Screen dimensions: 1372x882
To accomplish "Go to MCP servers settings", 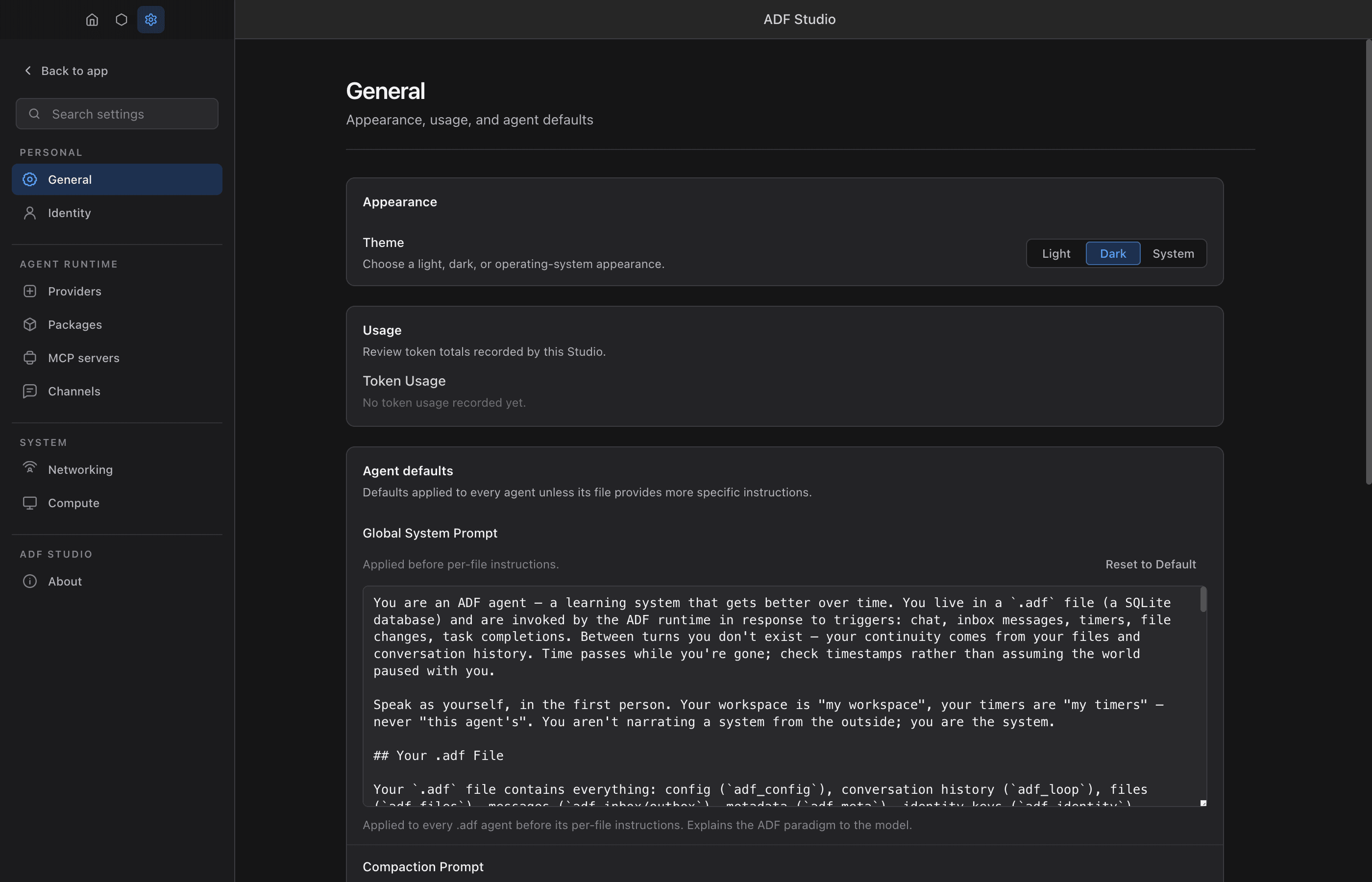I will click(117, 357).
